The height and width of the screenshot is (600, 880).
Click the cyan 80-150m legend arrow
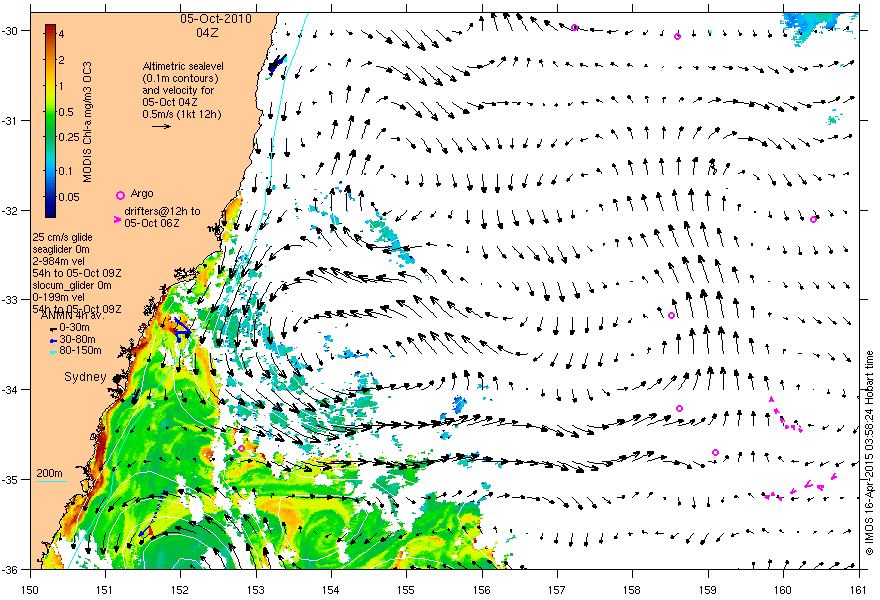click(53, 352)
